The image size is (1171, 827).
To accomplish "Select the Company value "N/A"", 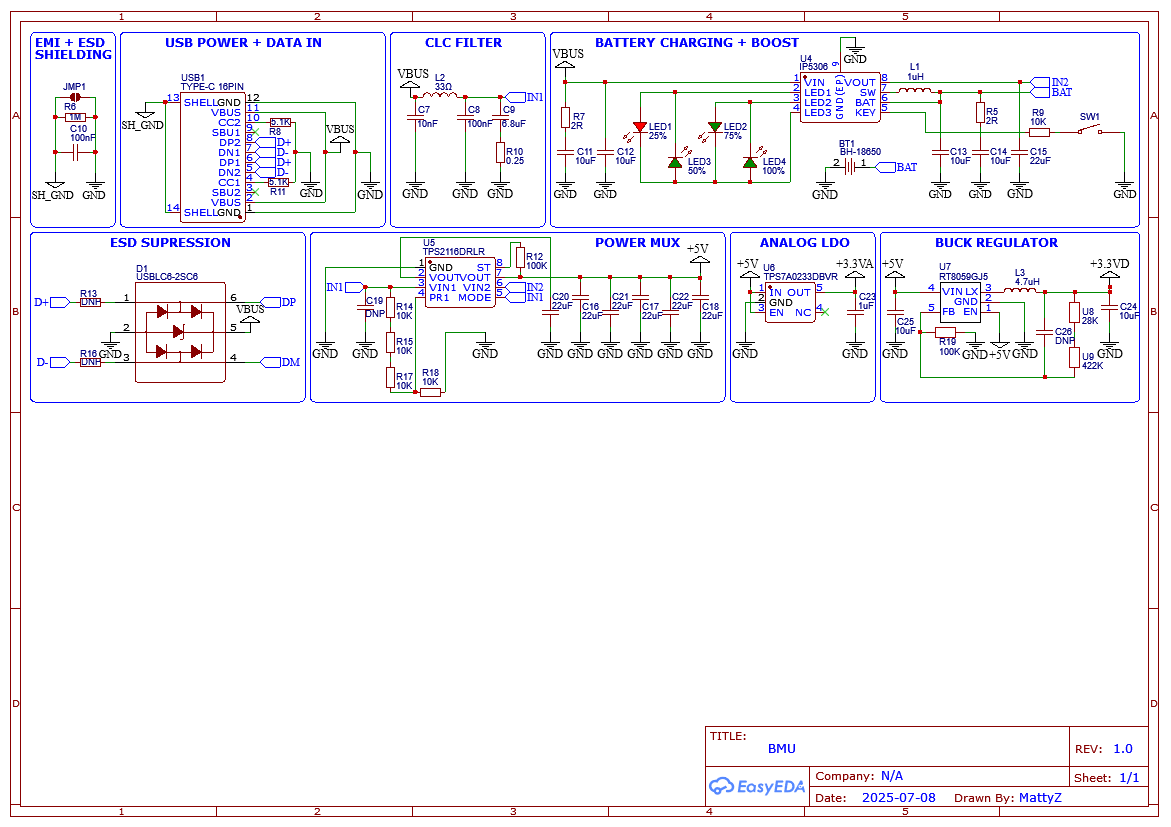I will click(x=892, y=775).
